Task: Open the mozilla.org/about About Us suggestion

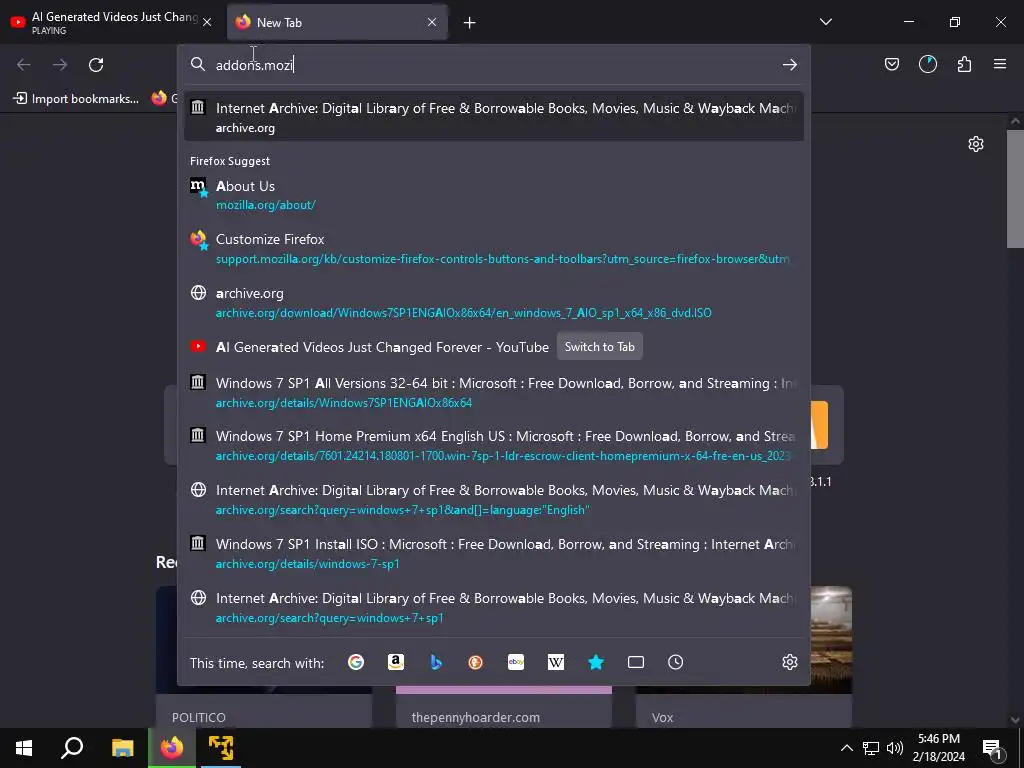Action: click(494, 195)
